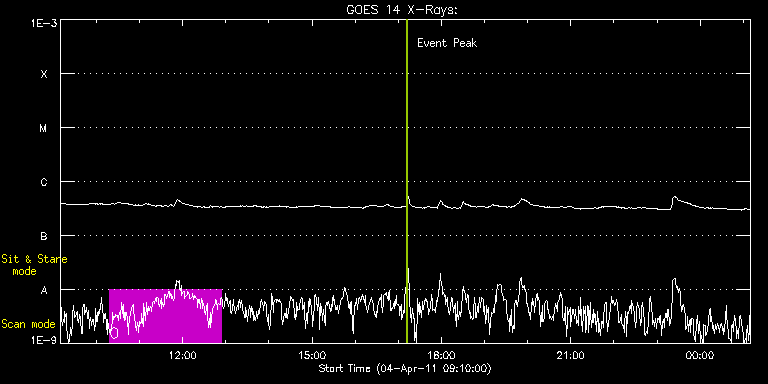The width and height of the screenshot is (768, 384).
Task: Click the Sit & Stare mode label
Action: click(x=34, y=265)
